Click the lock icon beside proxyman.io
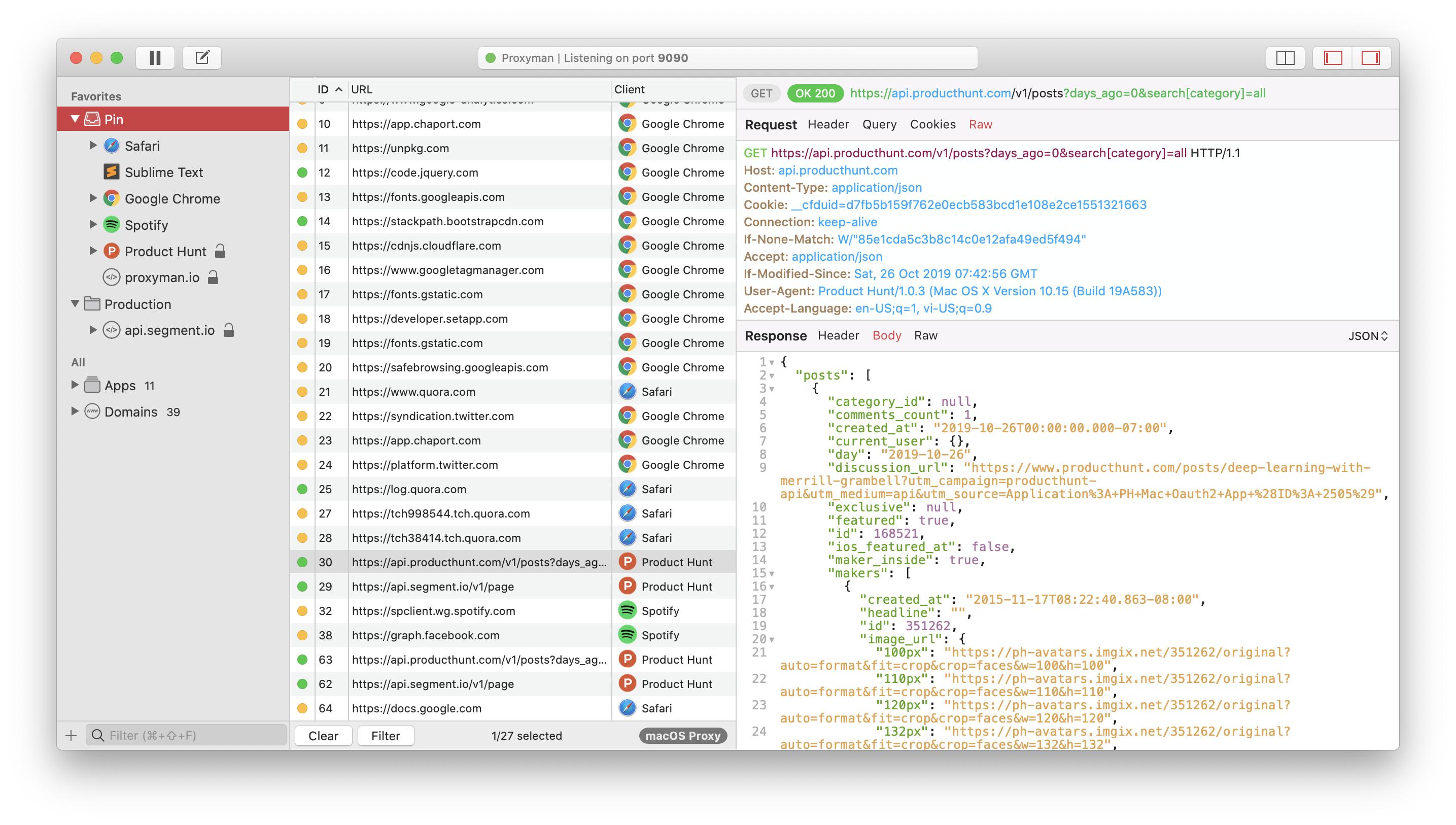This screenshot has width=1456, height=825. click(x=213, y=278)
